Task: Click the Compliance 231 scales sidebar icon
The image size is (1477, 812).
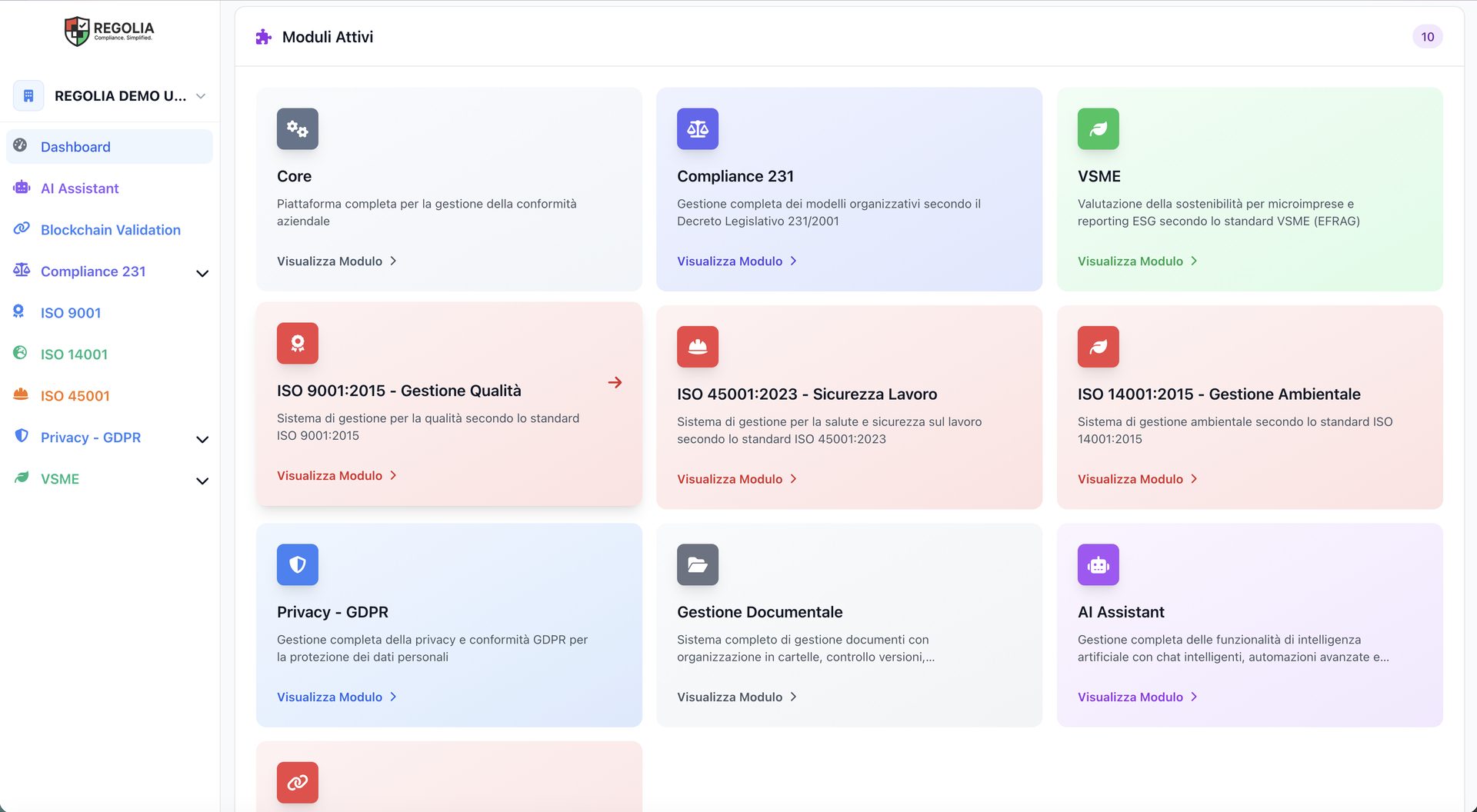Action: click(22, 270)
